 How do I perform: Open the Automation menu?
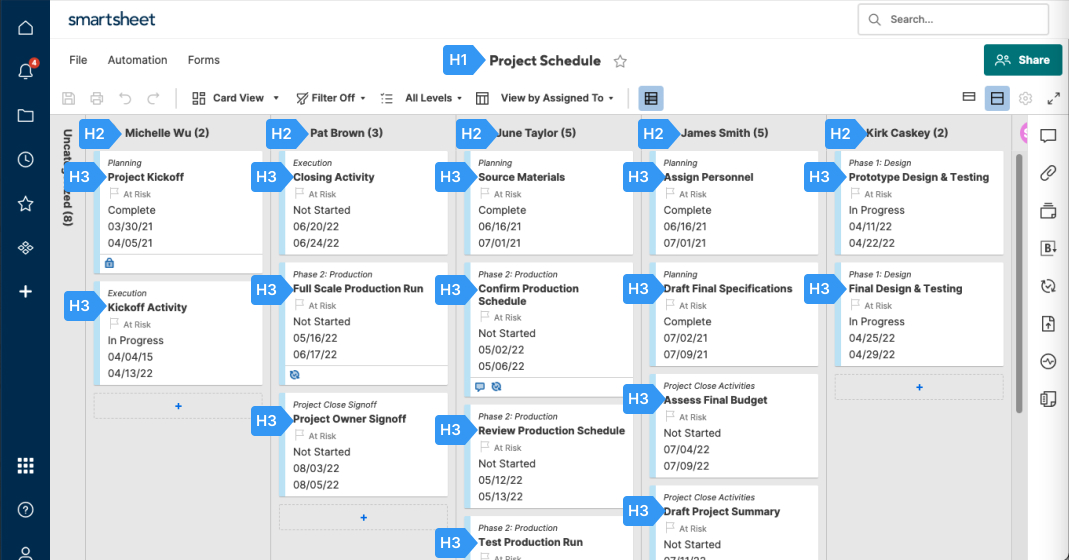point(137,60)
